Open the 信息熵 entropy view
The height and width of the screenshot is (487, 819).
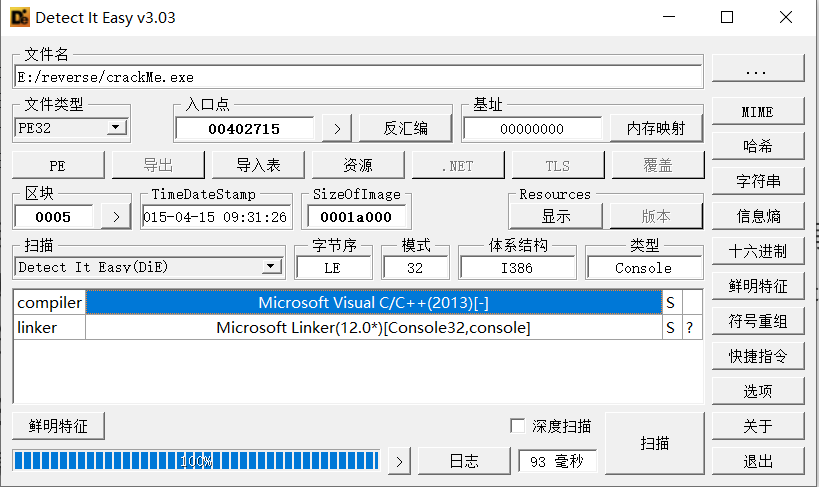[757, 216]
